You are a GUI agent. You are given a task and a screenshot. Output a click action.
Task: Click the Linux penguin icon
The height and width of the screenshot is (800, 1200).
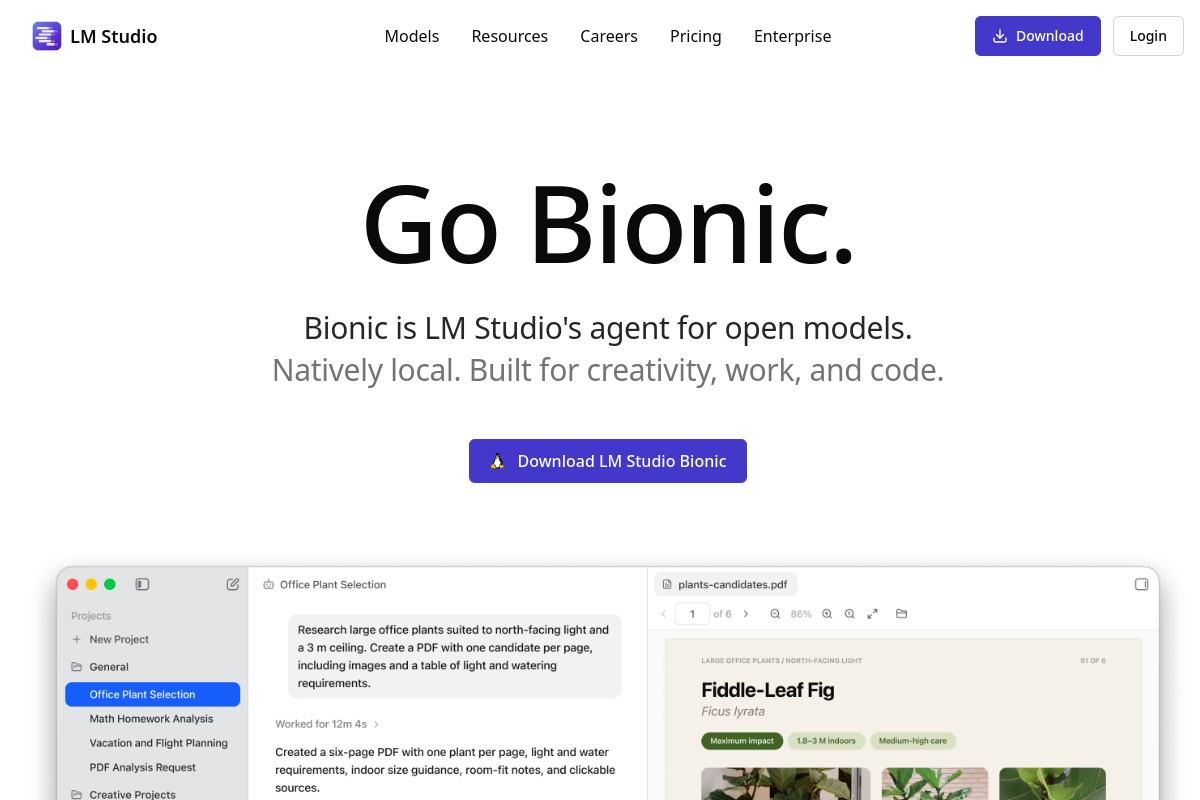497,461
